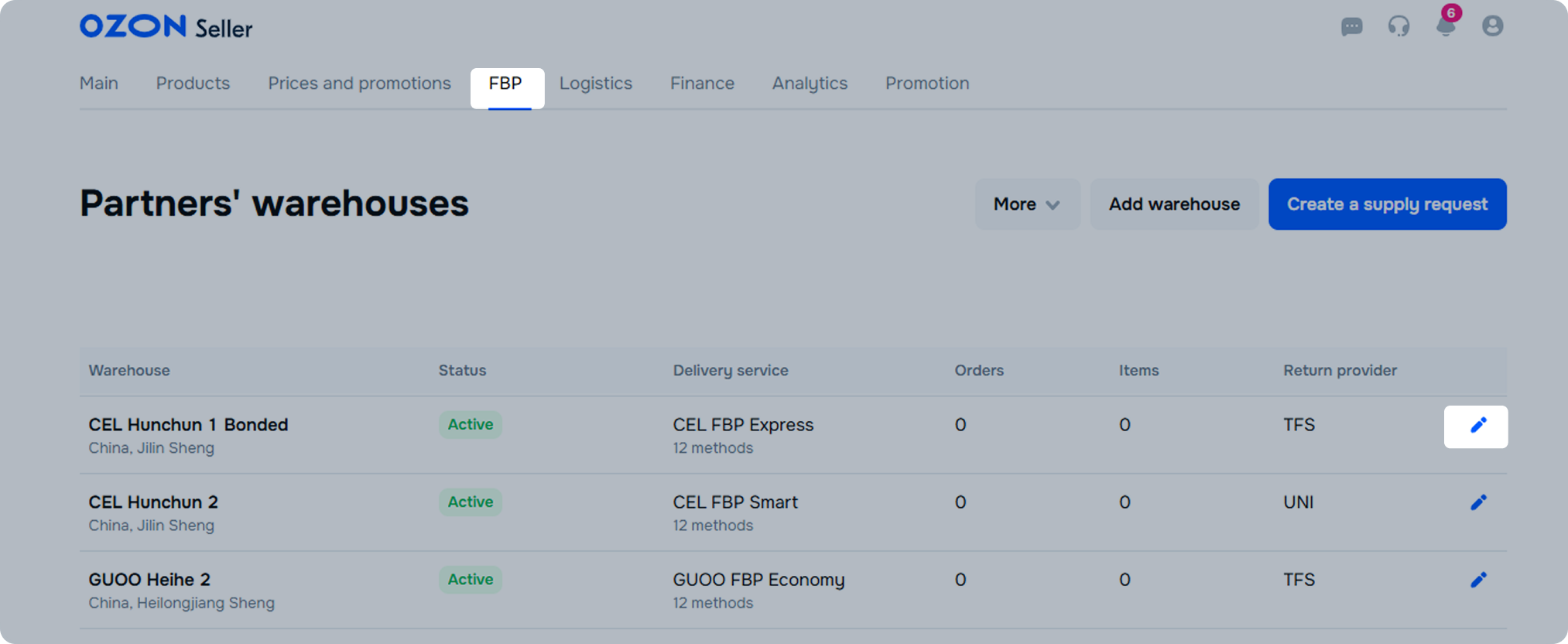The image size is (1568, 644).
Task: Select the Analytics tab
Action: [810, 84]
